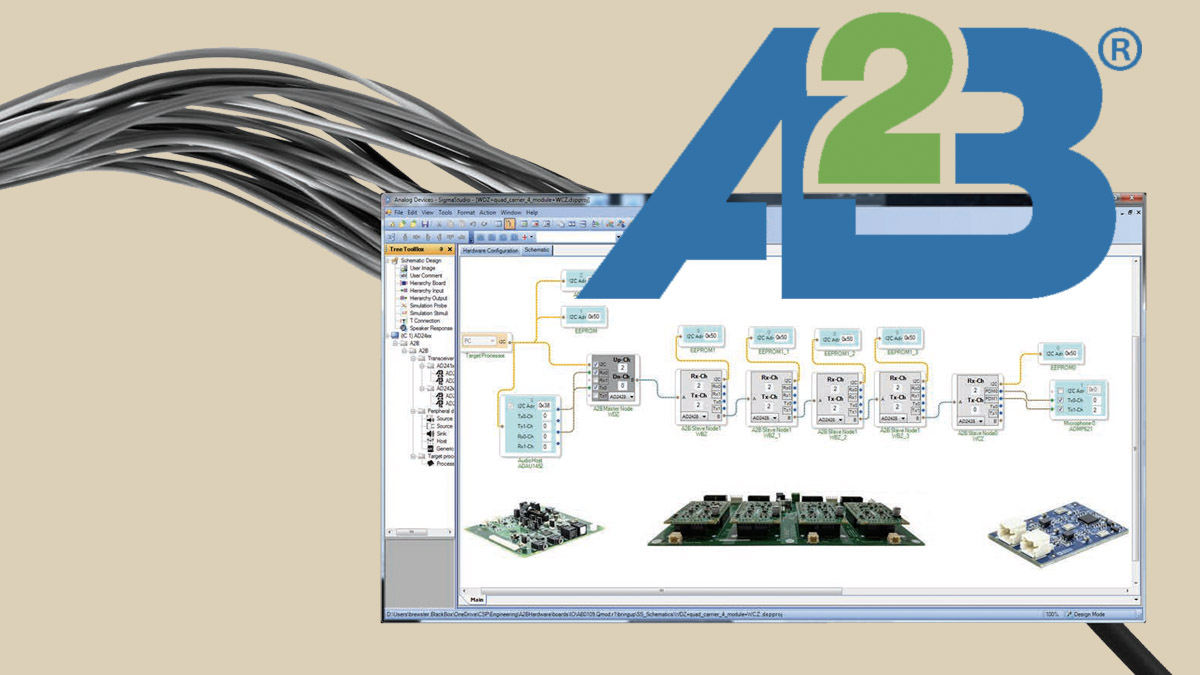Click the Save icon in the toolbar
The height and width of the screenshot is (675, 1200).
425,223
